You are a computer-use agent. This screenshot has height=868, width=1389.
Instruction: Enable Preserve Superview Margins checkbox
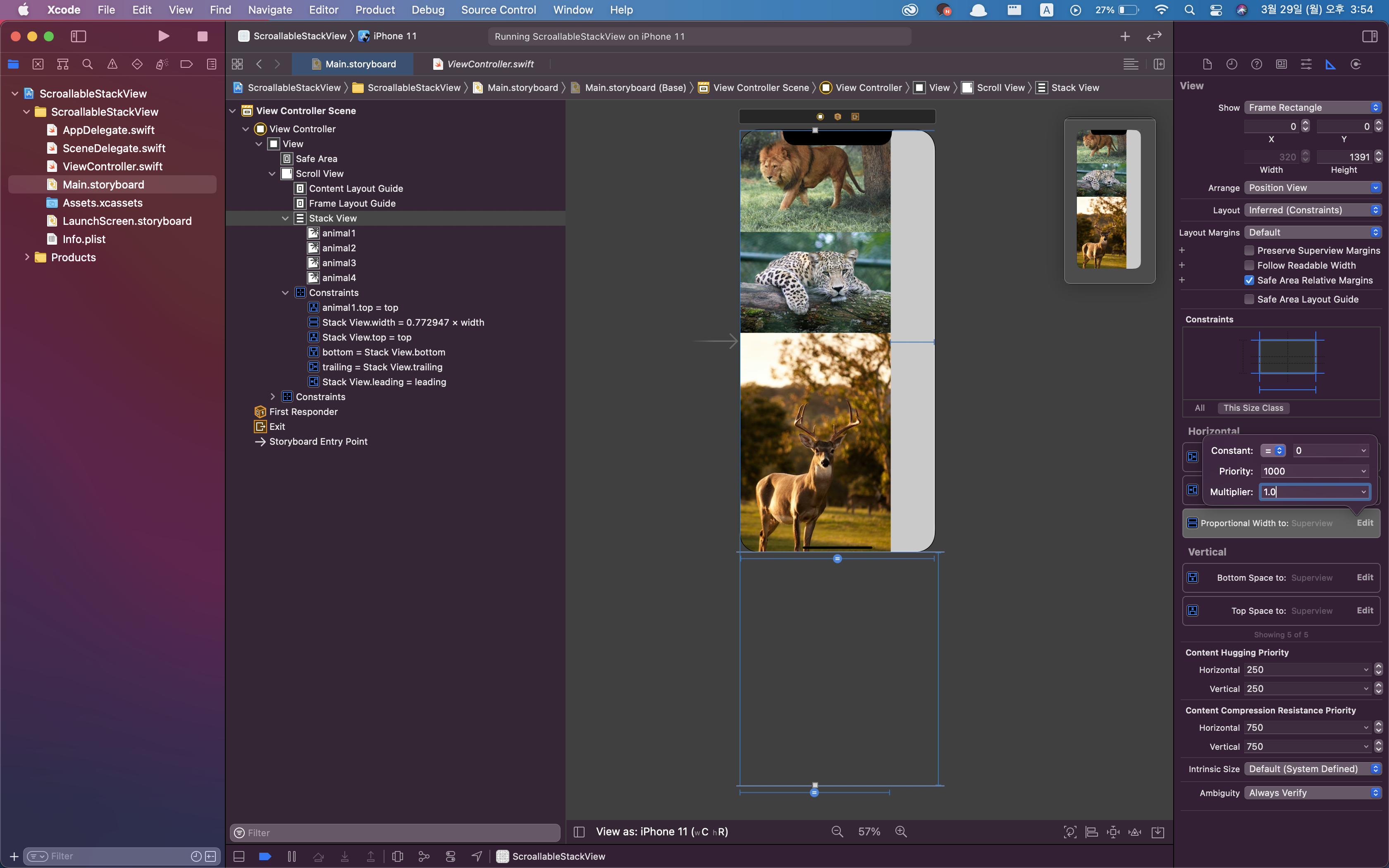click(x=1249, y=250)
